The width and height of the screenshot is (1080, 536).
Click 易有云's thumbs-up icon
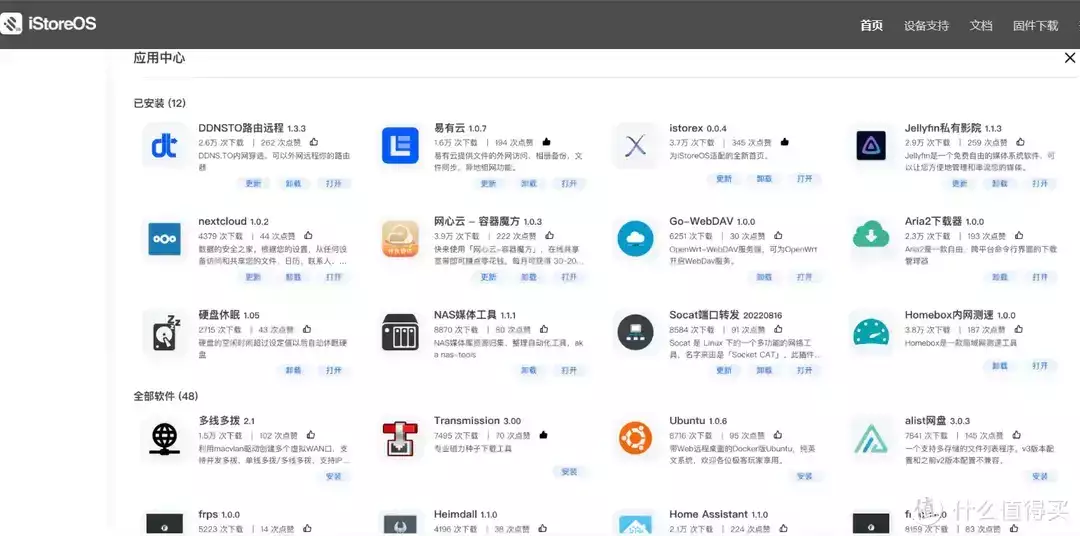[546, 142]
